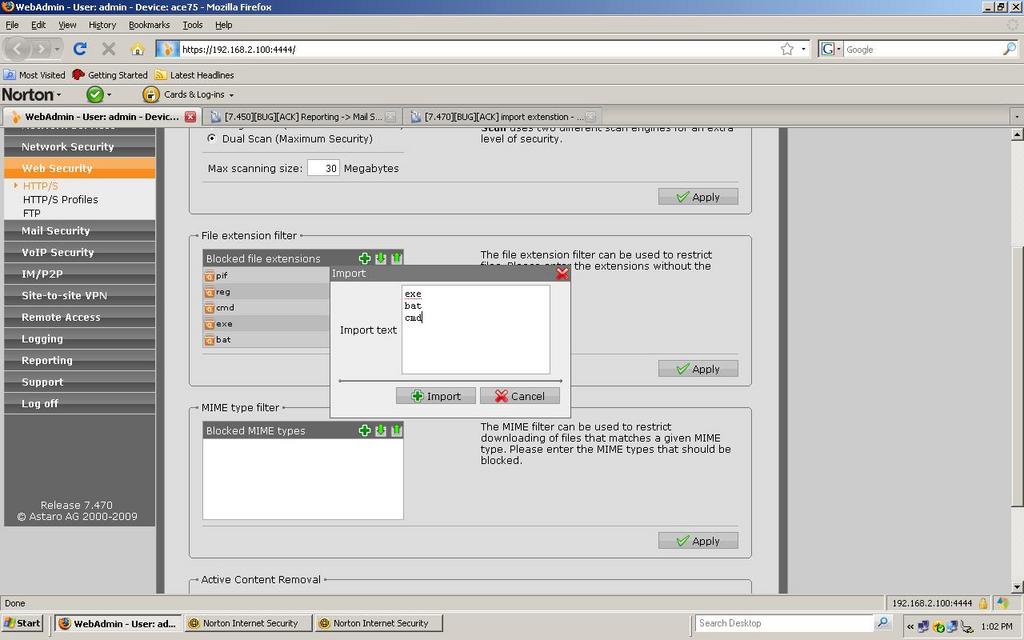Click the Import text area
The width and height of the screenshot is (1024, 640).
tap(475, 330)
